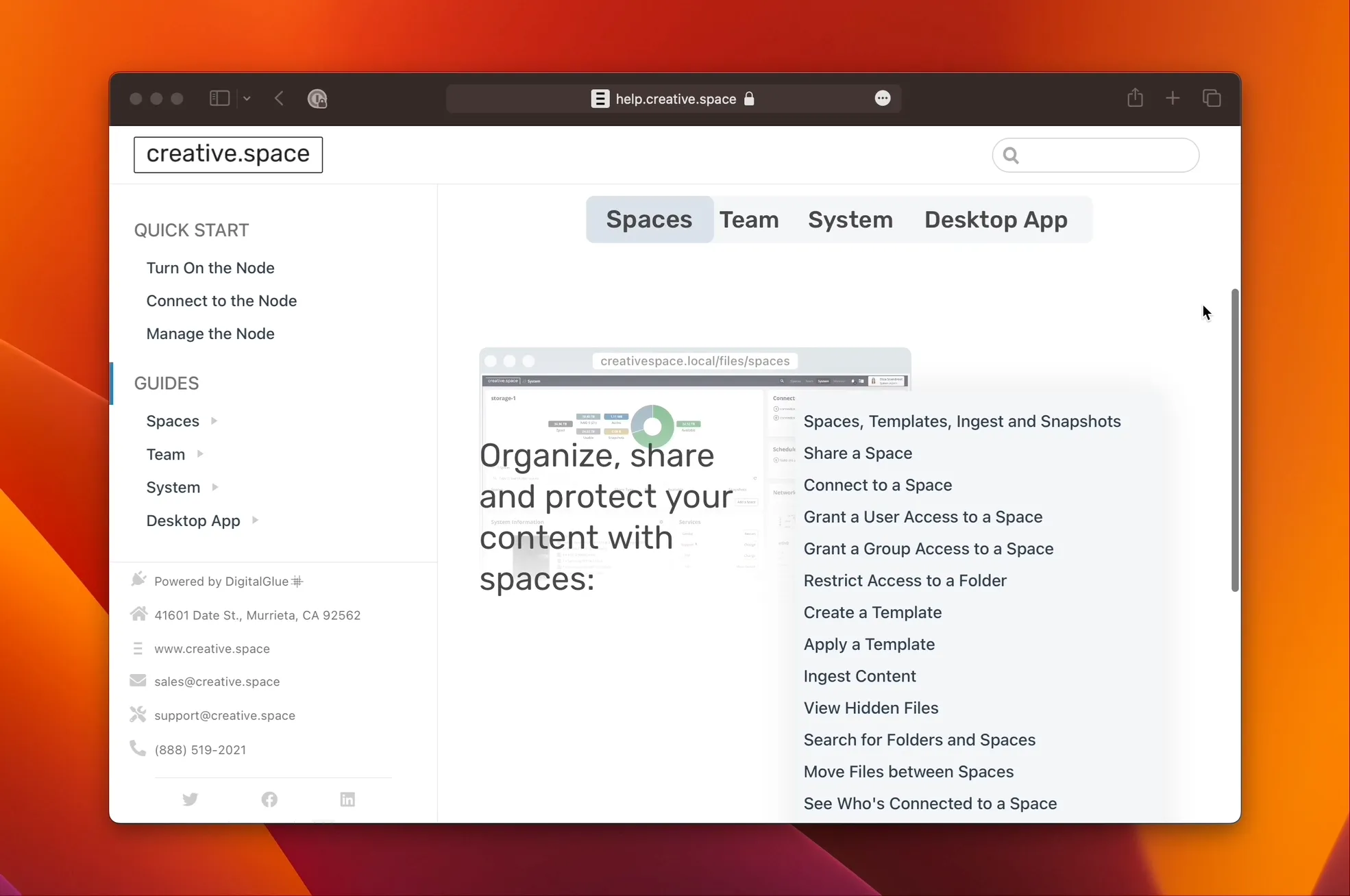1350x896 pixels.
Task: Expand the Team guide chevron
Action: (x=201, y=453)
